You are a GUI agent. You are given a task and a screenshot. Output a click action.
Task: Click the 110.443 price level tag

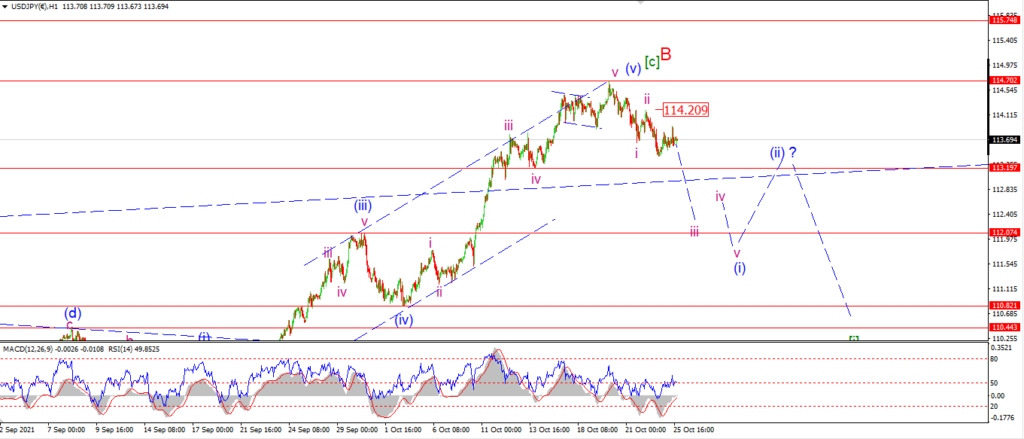pyautogui.click(x=1003, y=327)
